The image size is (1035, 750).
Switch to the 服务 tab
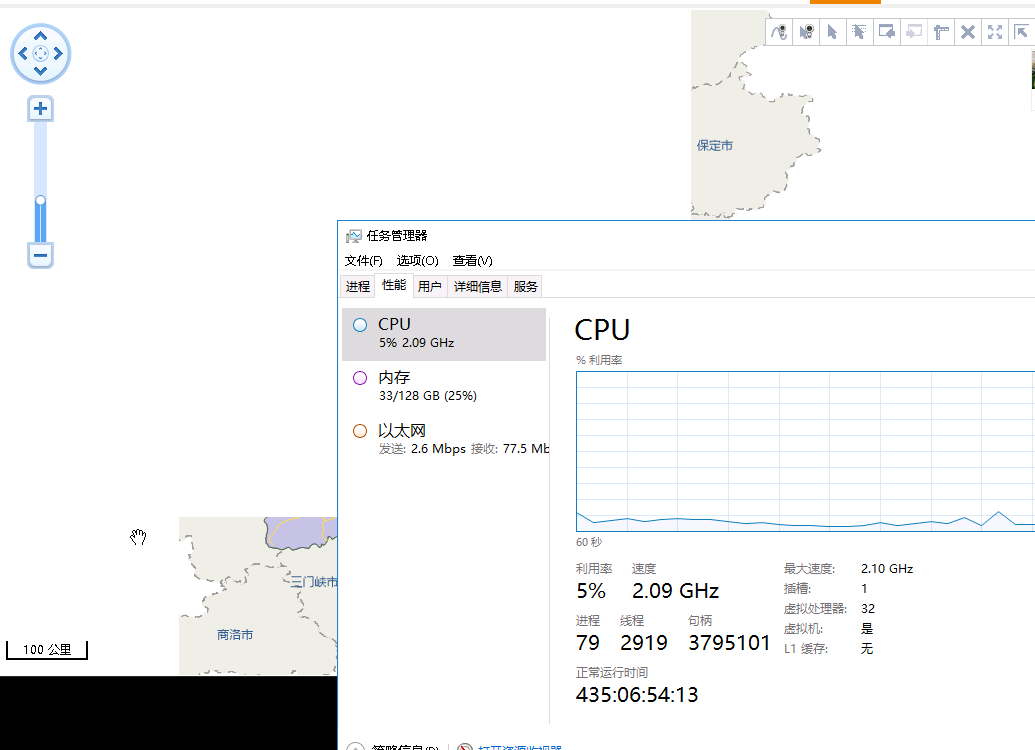pyautogui.click(x=525, y=287)
